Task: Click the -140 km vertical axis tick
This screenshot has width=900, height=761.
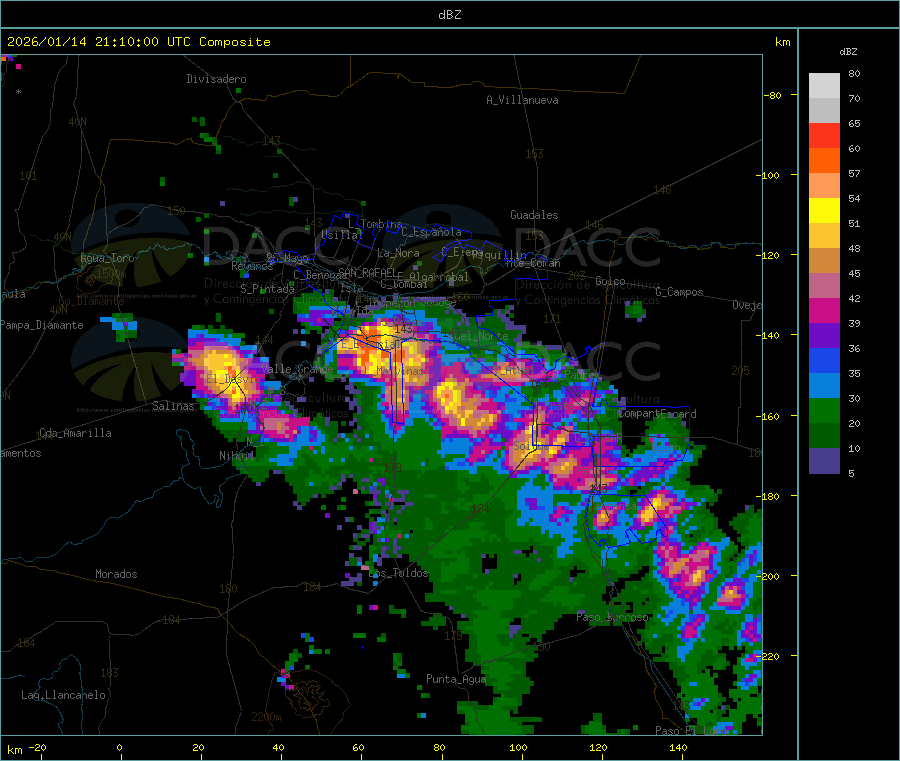Action: point(768,336)
